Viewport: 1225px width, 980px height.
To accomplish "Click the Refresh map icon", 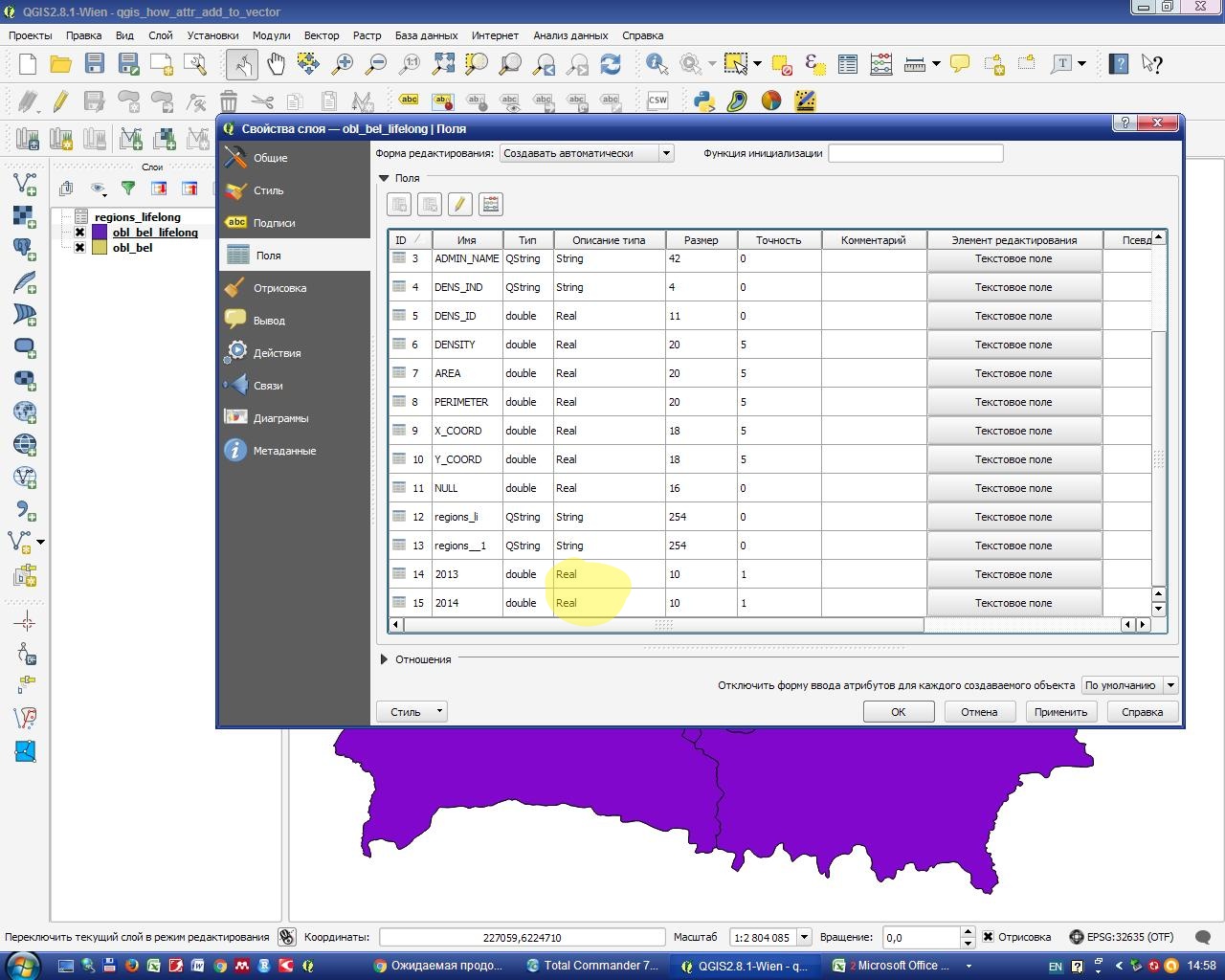I will tap(611, 64).
